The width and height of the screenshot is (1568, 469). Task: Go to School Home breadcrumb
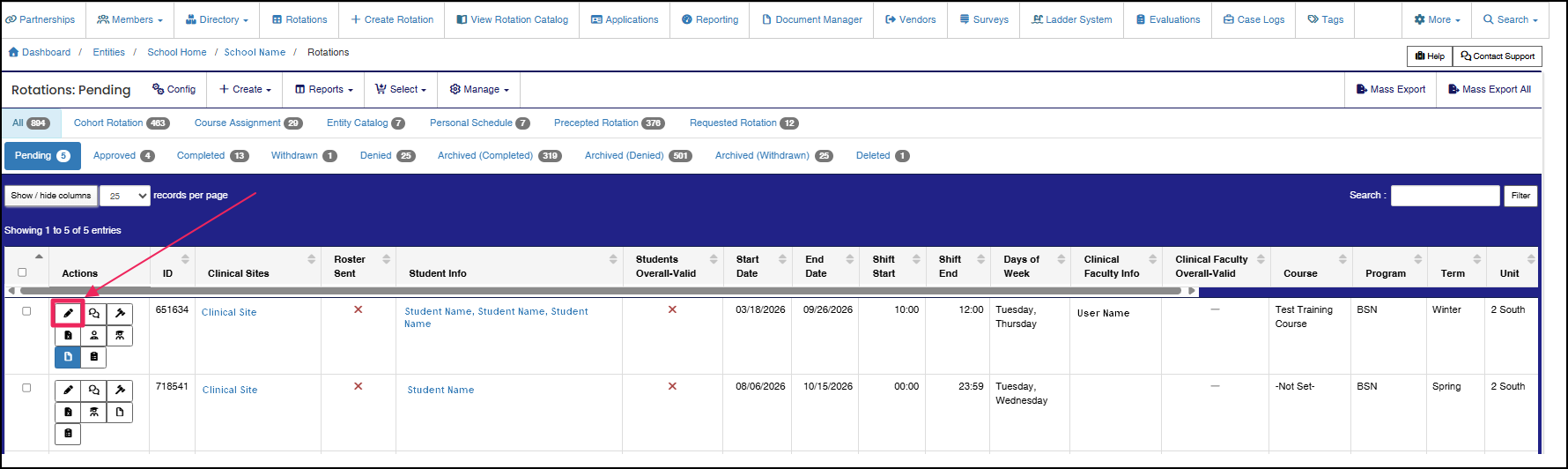[x=177, y=52]
